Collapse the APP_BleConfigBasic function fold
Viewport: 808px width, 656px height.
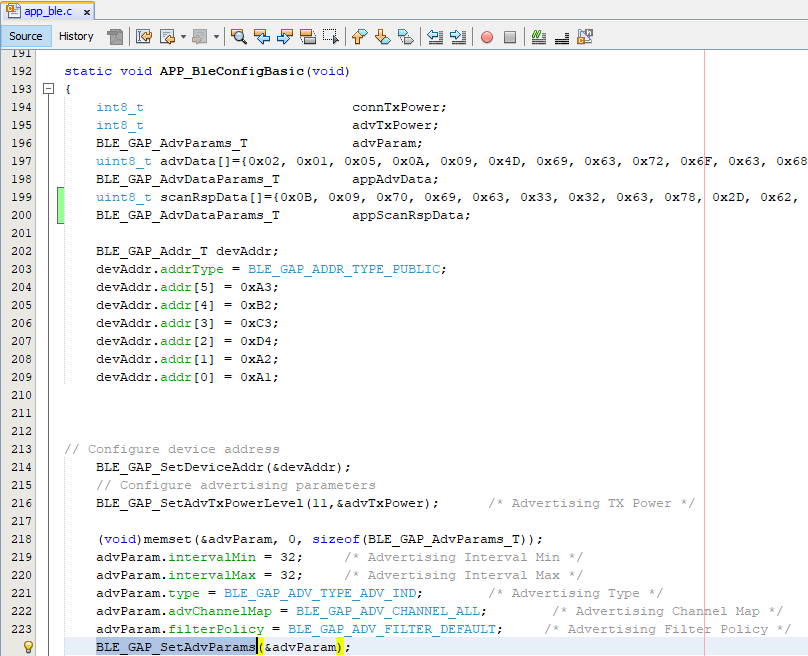click(47, 89)
